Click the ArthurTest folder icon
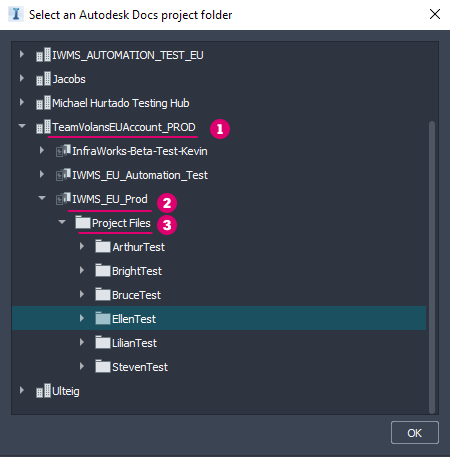Screen dimensions: 450x457 [103, 246]
